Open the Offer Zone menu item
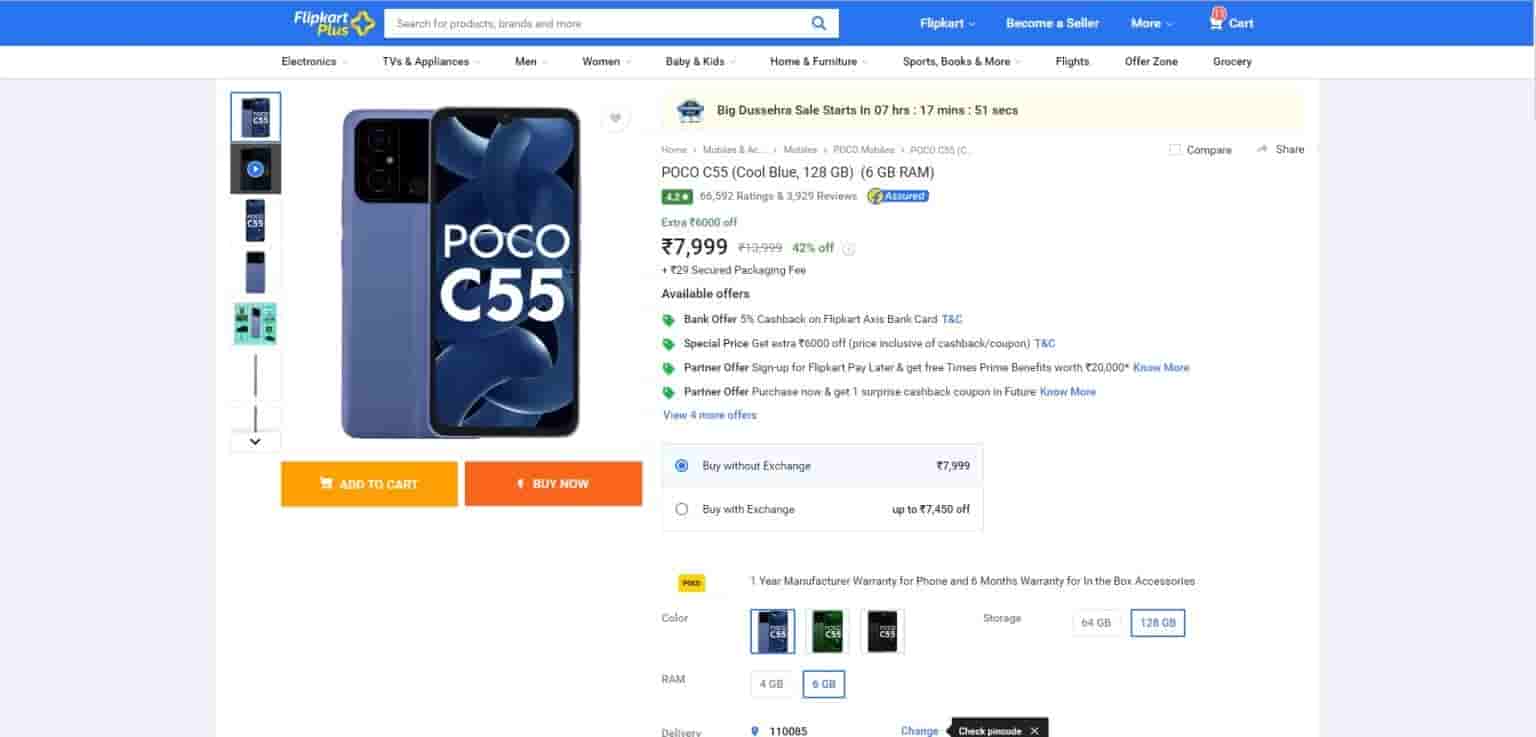 coord(1151,61)
